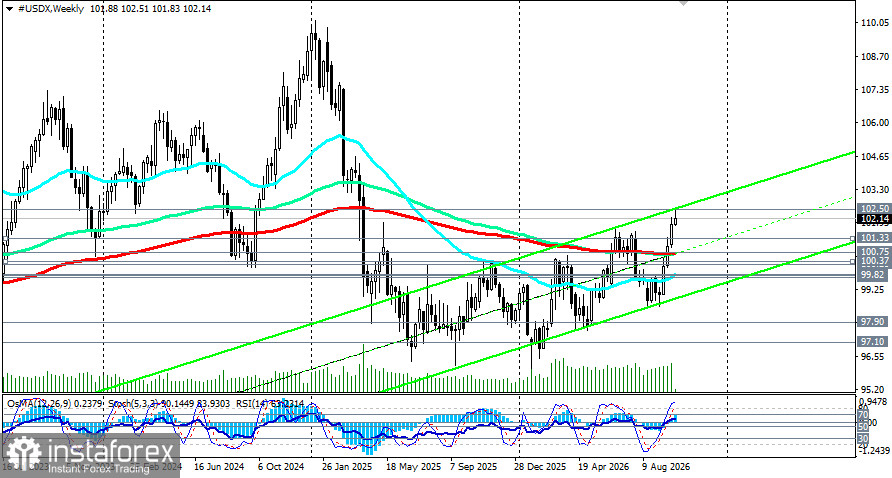
Task: Click the OHLC values 101.88 102.51 101.83 102.14
Action: (150, 9)
